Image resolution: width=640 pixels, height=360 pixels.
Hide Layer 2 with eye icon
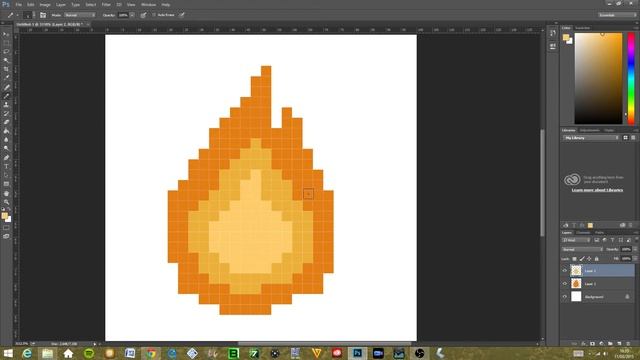coord(565,271)
